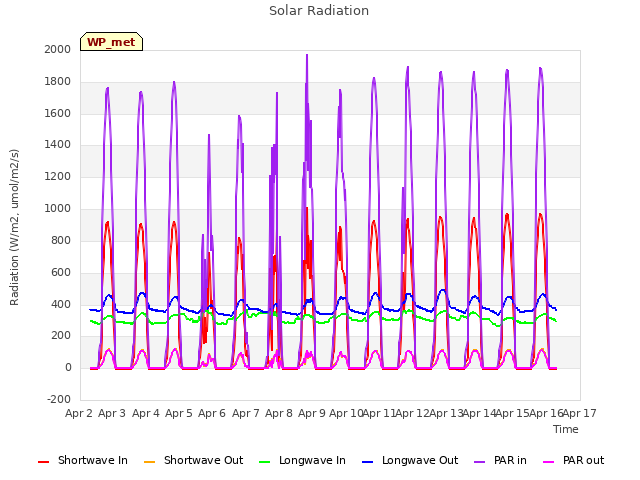The height and width of the screenshot is (480, 640).
Task: Click the Apr 9 PAR in peak near 2000
Action: point(307,56)
